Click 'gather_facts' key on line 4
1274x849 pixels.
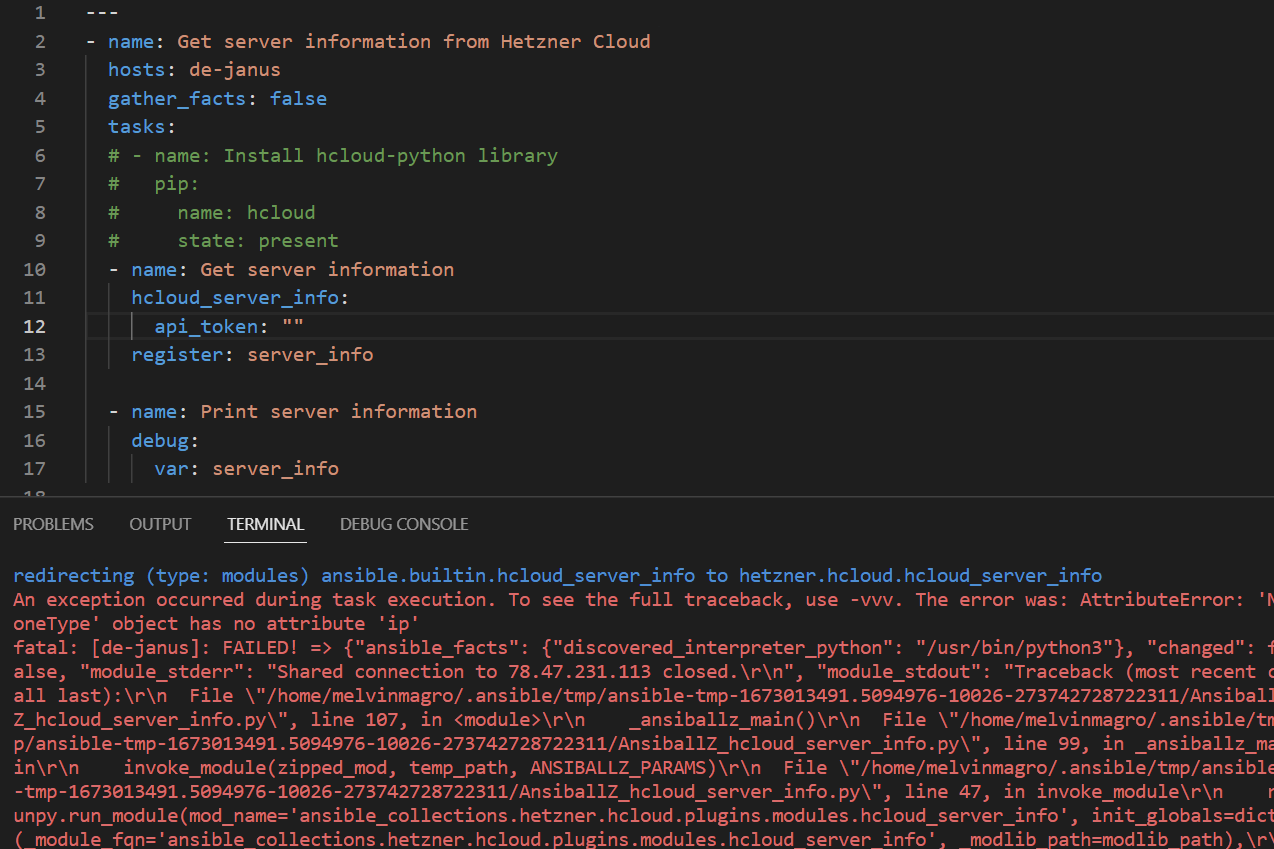click(x=177, y=99)
